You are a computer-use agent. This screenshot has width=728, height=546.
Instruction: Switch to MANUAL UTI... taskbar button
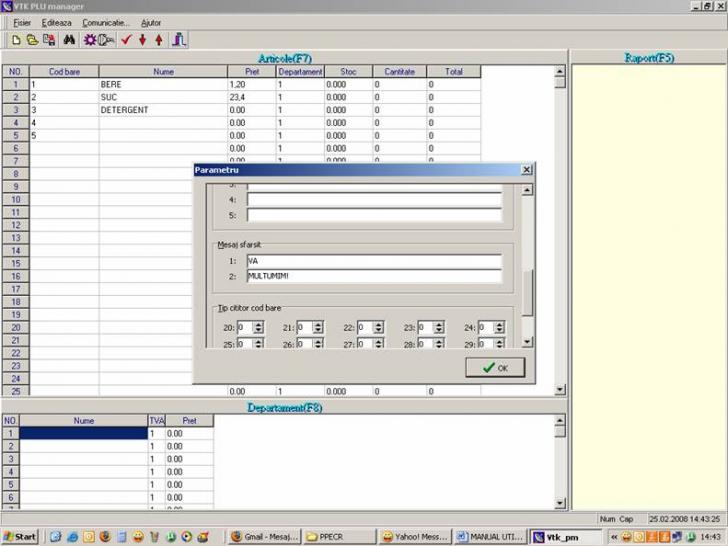coord(490,537)
